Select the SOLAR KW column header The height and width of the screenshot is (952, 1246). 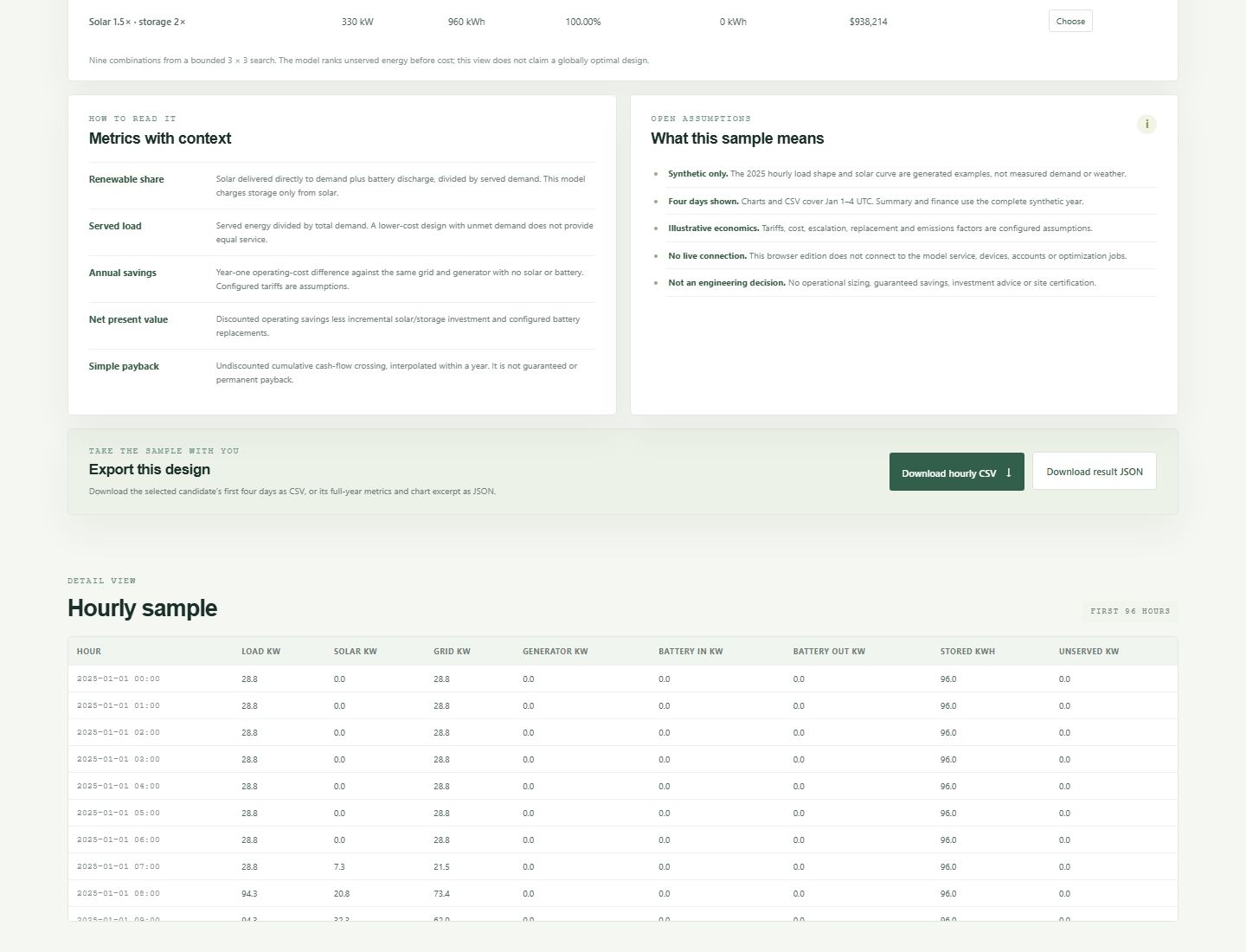click(356, 652)
